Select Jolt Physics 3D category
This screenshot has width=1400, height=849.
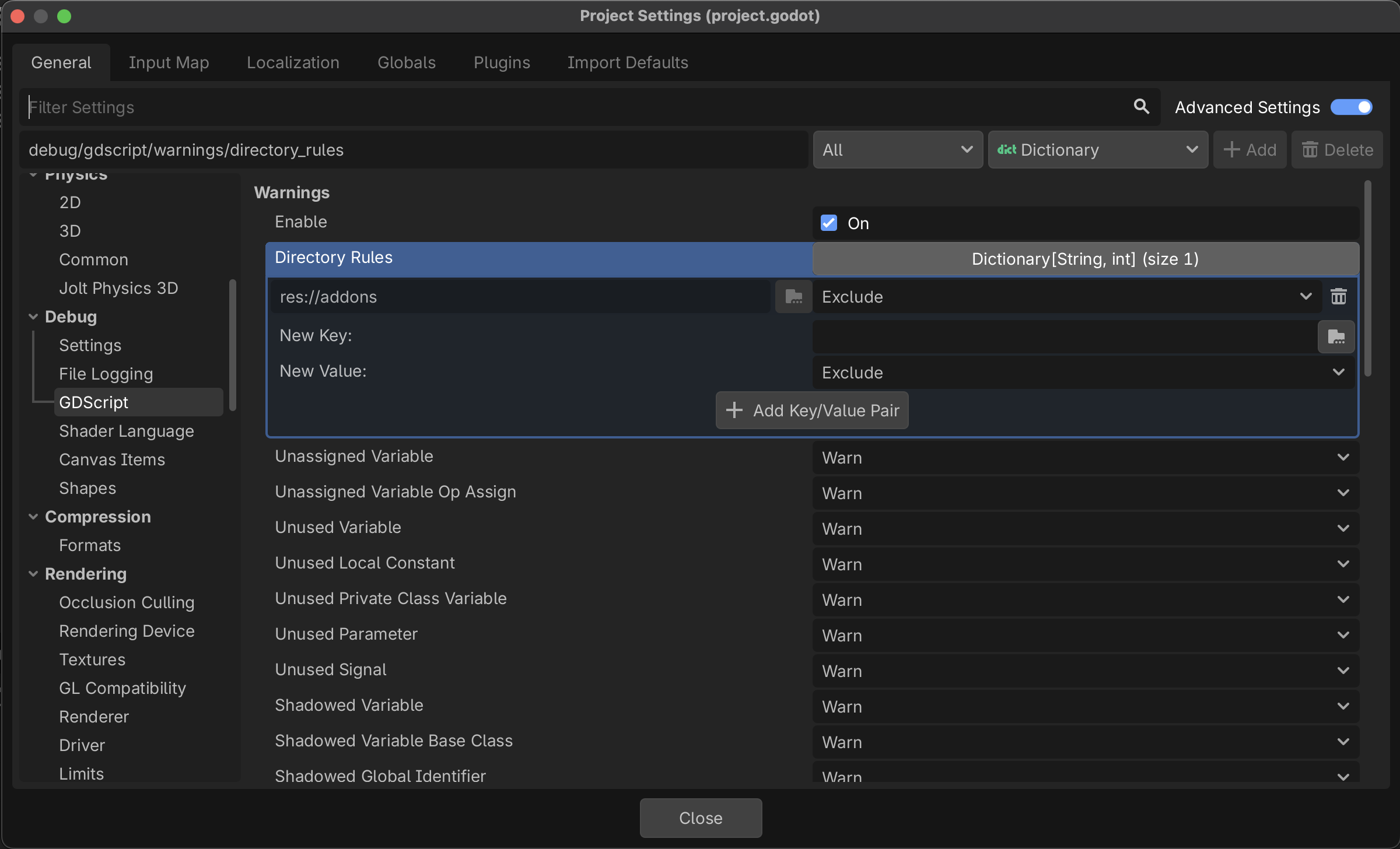pos(118,288)
